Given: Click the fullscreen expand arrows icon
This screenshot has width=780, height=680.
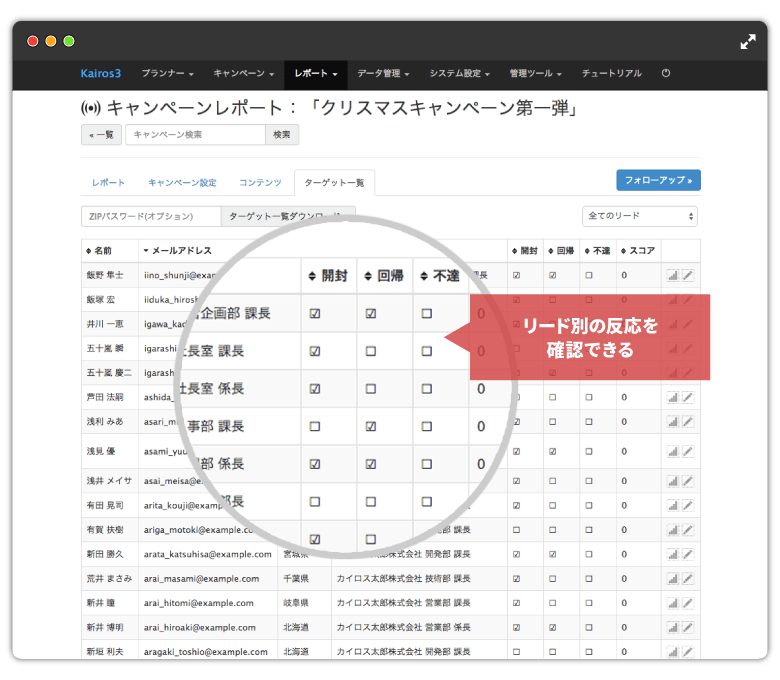Looking at the screenshot, I should point(748,42).
